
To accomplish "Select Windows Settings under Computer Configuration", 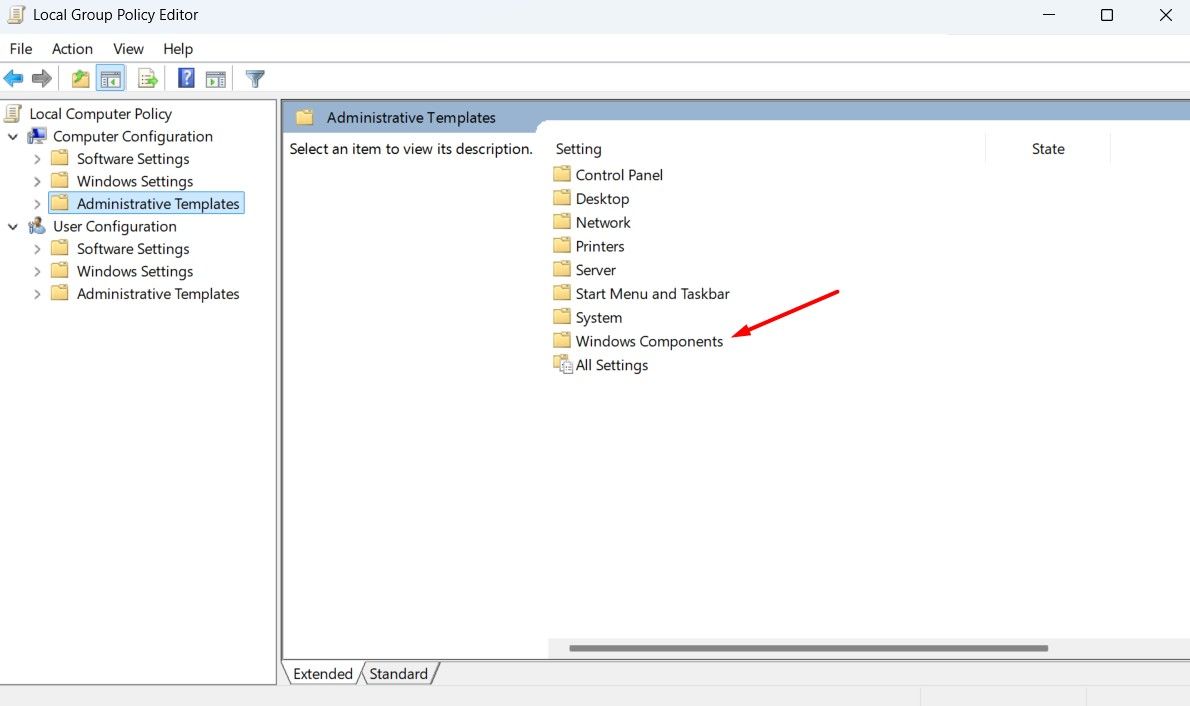I will (x=135, y=181).
